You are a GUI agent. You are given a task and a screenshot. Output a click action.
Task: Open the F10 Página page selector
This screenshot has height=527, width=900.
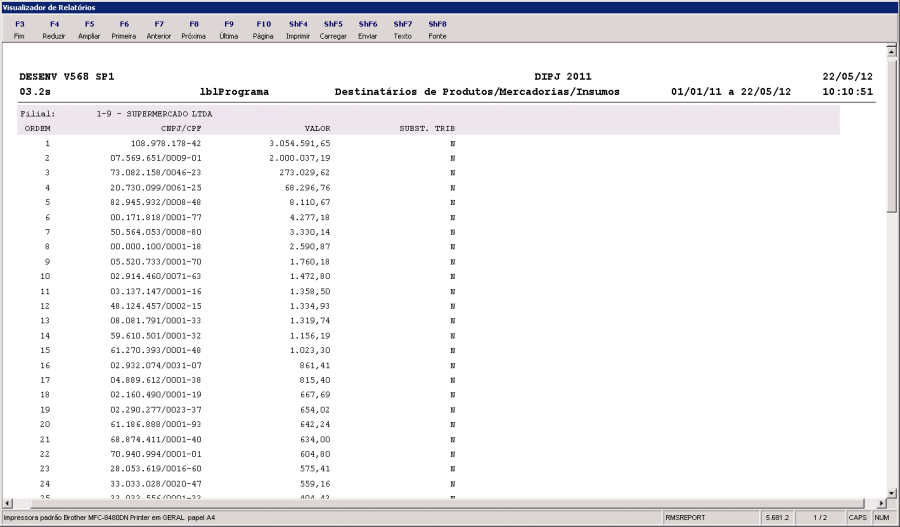coord(263,30)
